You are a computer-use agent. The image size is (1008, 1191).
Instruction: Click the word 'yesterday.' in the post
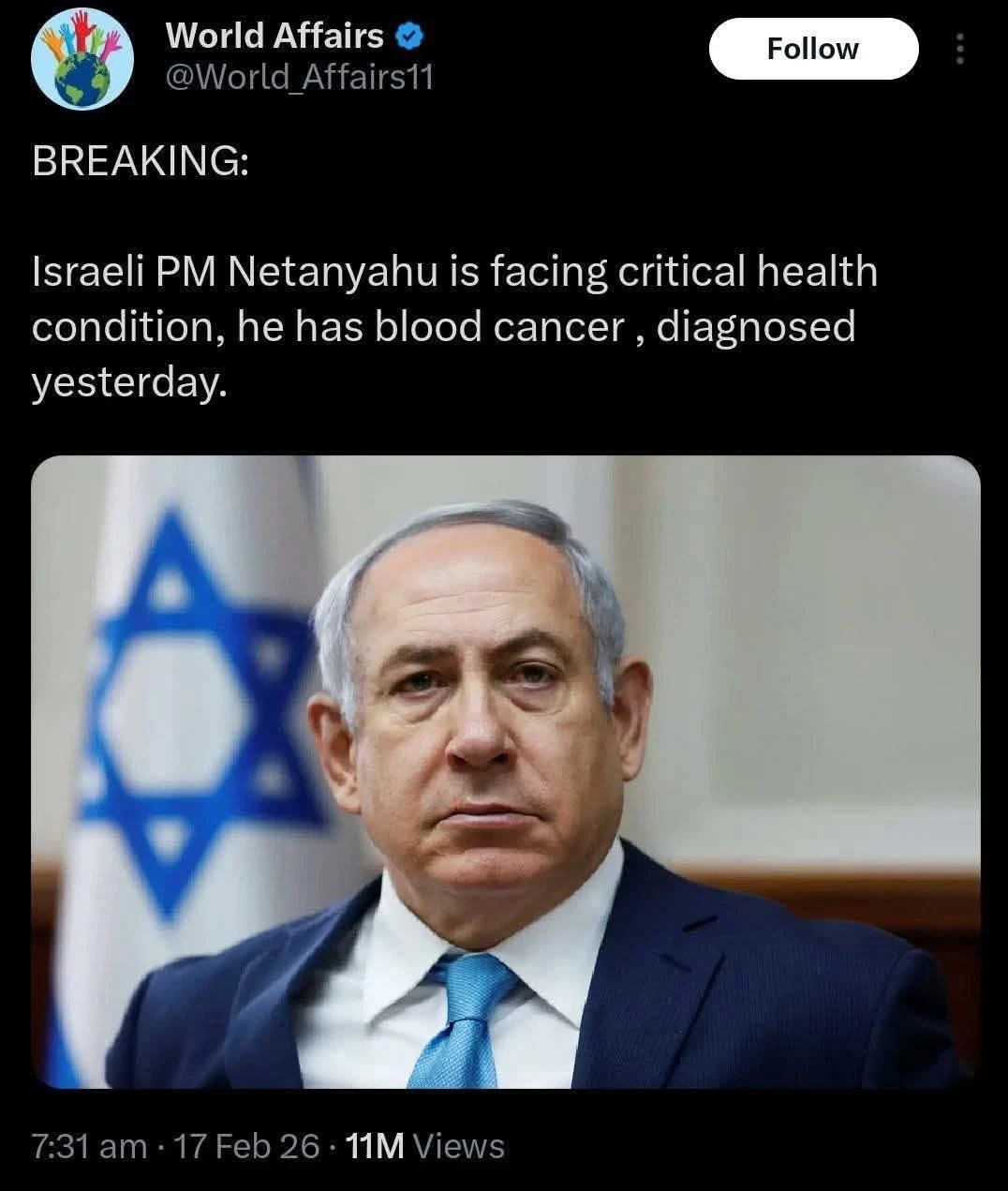click(129, 382)
